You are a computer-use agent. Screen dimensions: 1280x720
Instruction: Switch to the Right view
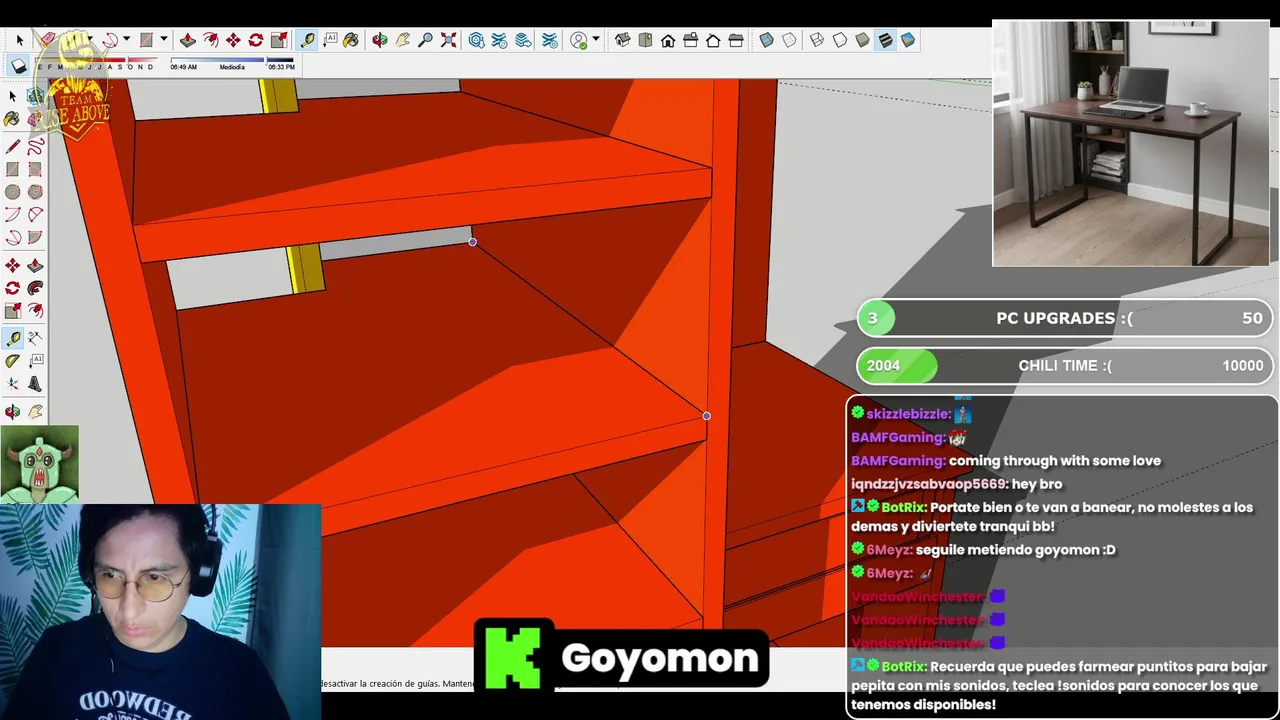tap(690, 40)
